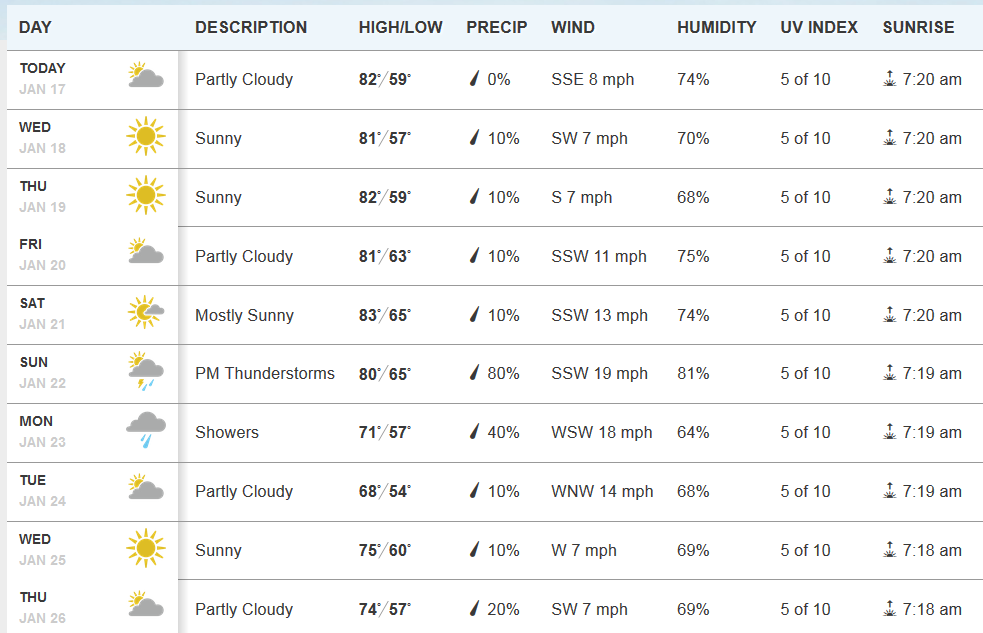Click the sunny icon for Wed Jan 18
Image resolution: width=983 pixels, height=633 pixels.
[x=146, y=137]
